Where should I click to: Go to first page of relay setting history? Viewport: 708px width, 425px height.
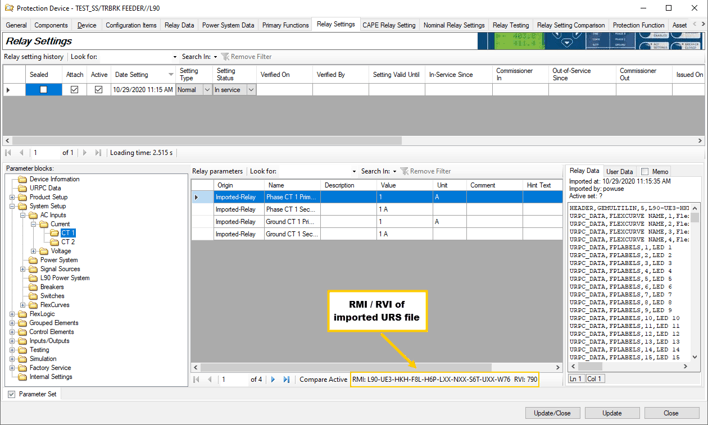[8, 153]
